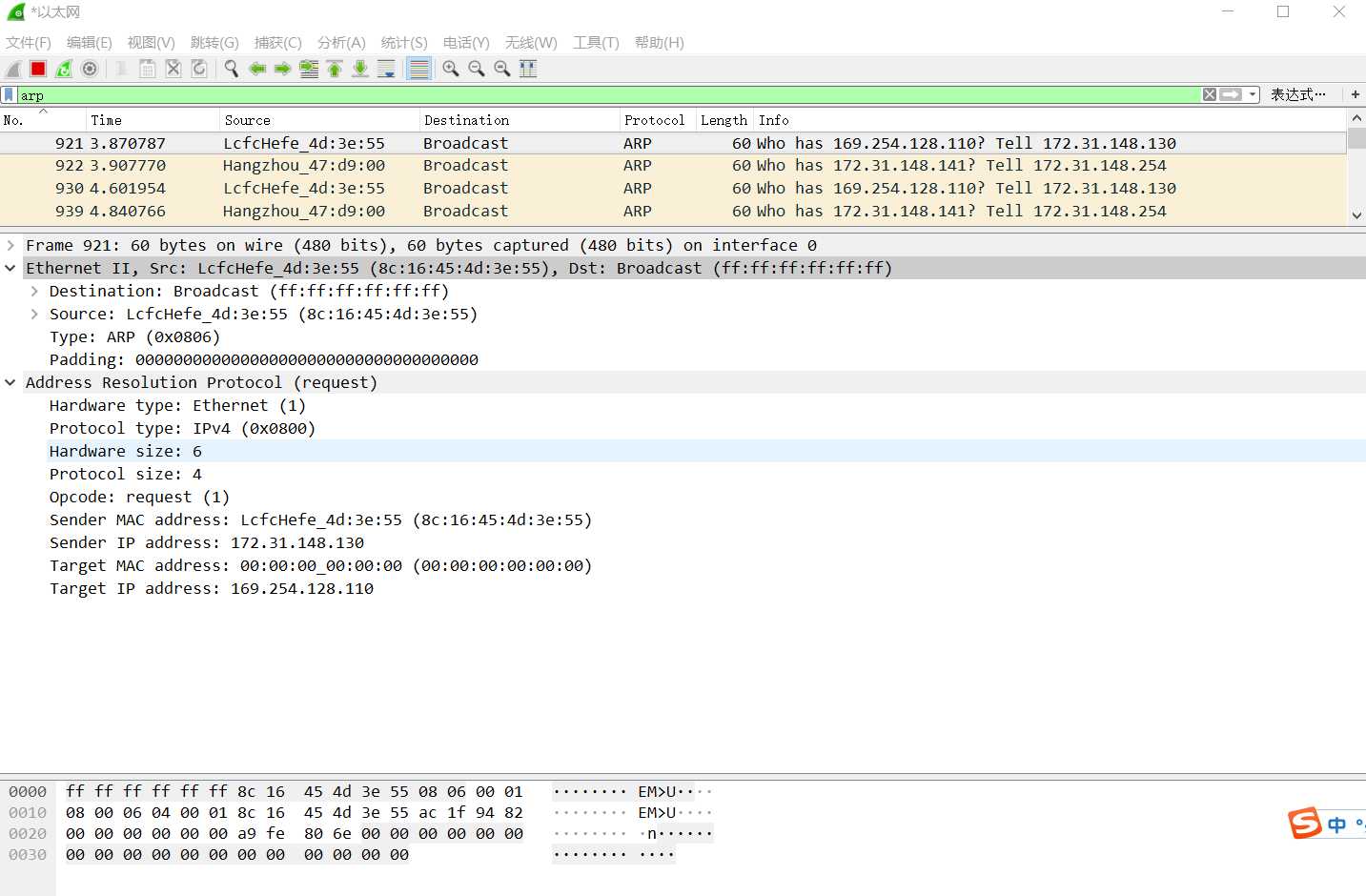The height and width of the screenshot is (896, 1366).
Task: Close the capture file icon
Action: click(x=173, y=69)
